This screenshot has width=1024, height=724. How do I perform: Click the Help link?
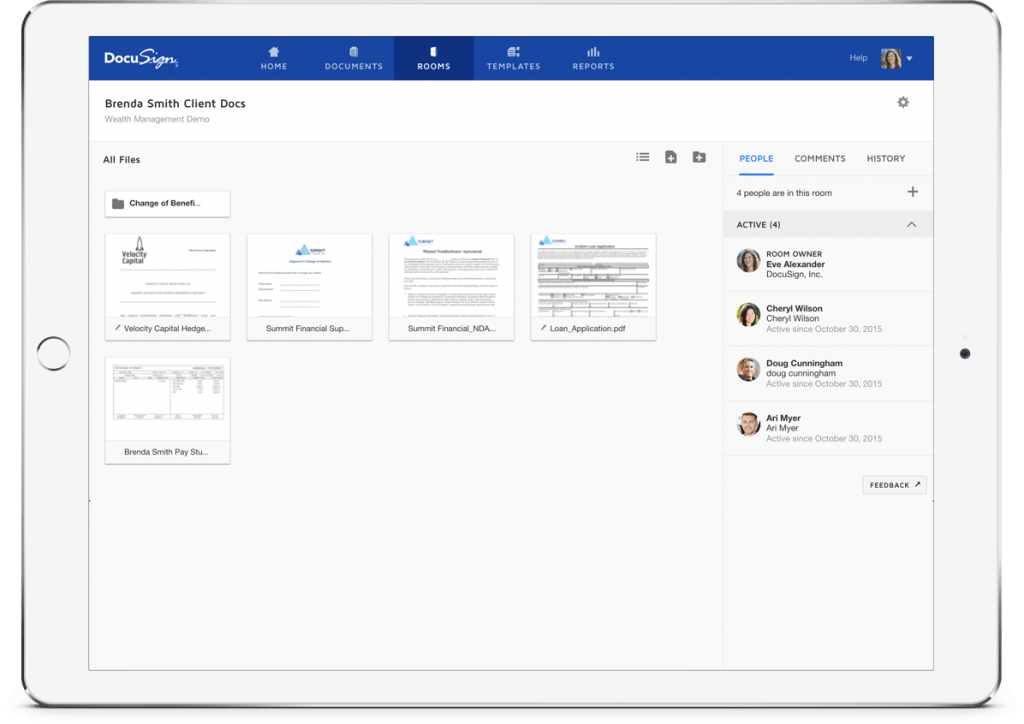click(858, 58)
